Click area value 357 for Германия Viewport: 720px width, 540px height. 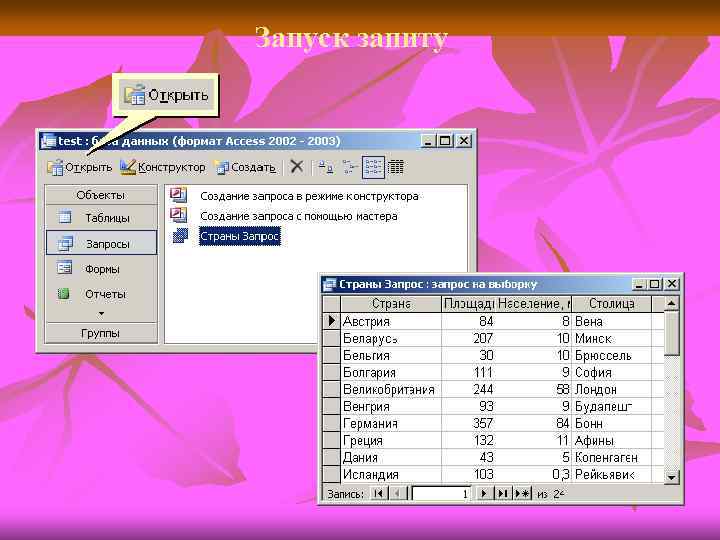tap(468, 423)
